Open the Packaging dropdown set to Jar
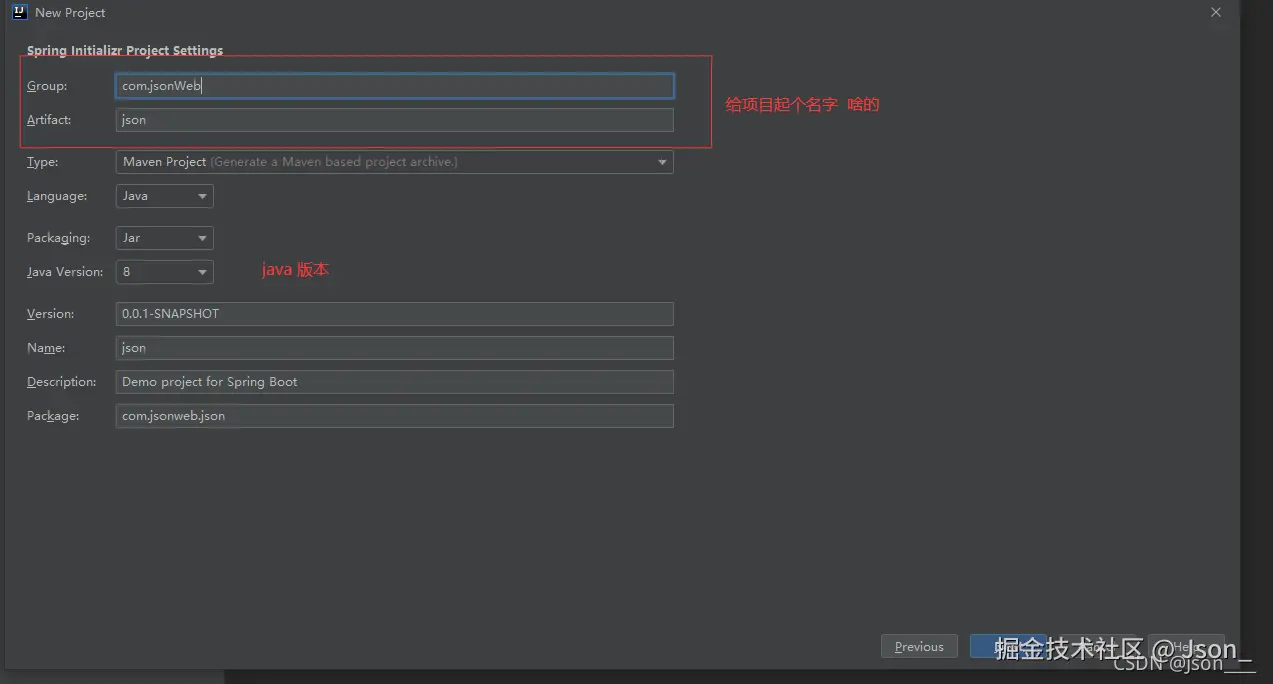1273x684 pixels. click(165, 238)
